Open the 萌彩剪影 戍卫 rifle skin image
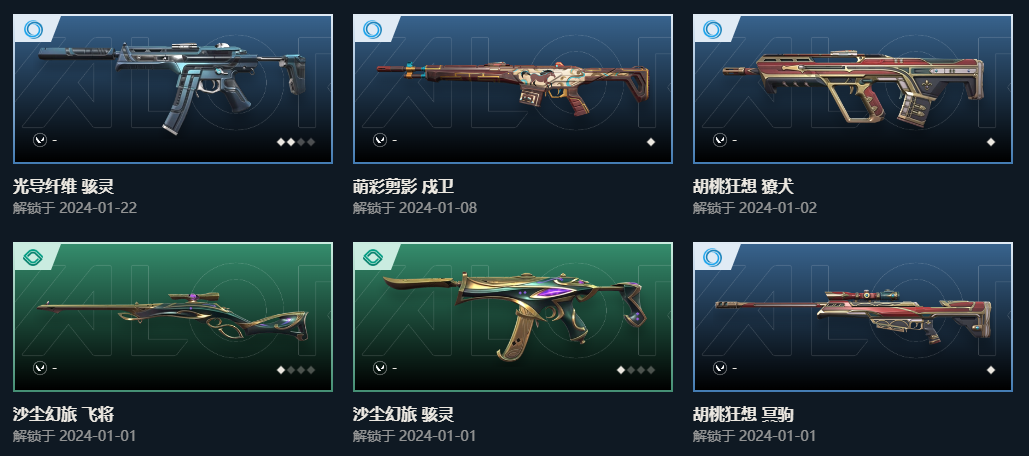This screenshot has height=456, width=1029. tap(513, 89)
